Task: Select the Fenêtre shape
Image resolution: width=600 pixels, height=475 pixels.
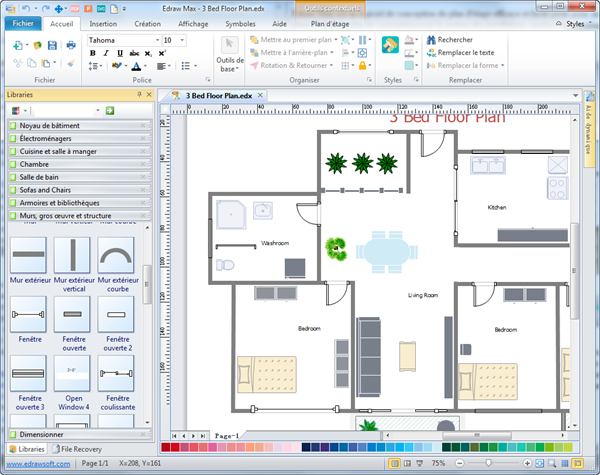Action: [29, 314]
